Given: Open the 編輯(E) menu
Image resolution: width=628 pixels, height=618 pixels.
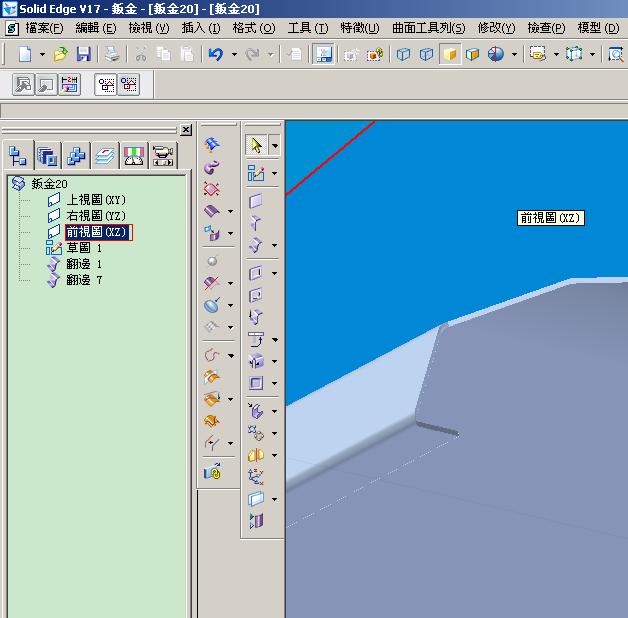Looking at the screenshot, I should click(x=96, y=28).
